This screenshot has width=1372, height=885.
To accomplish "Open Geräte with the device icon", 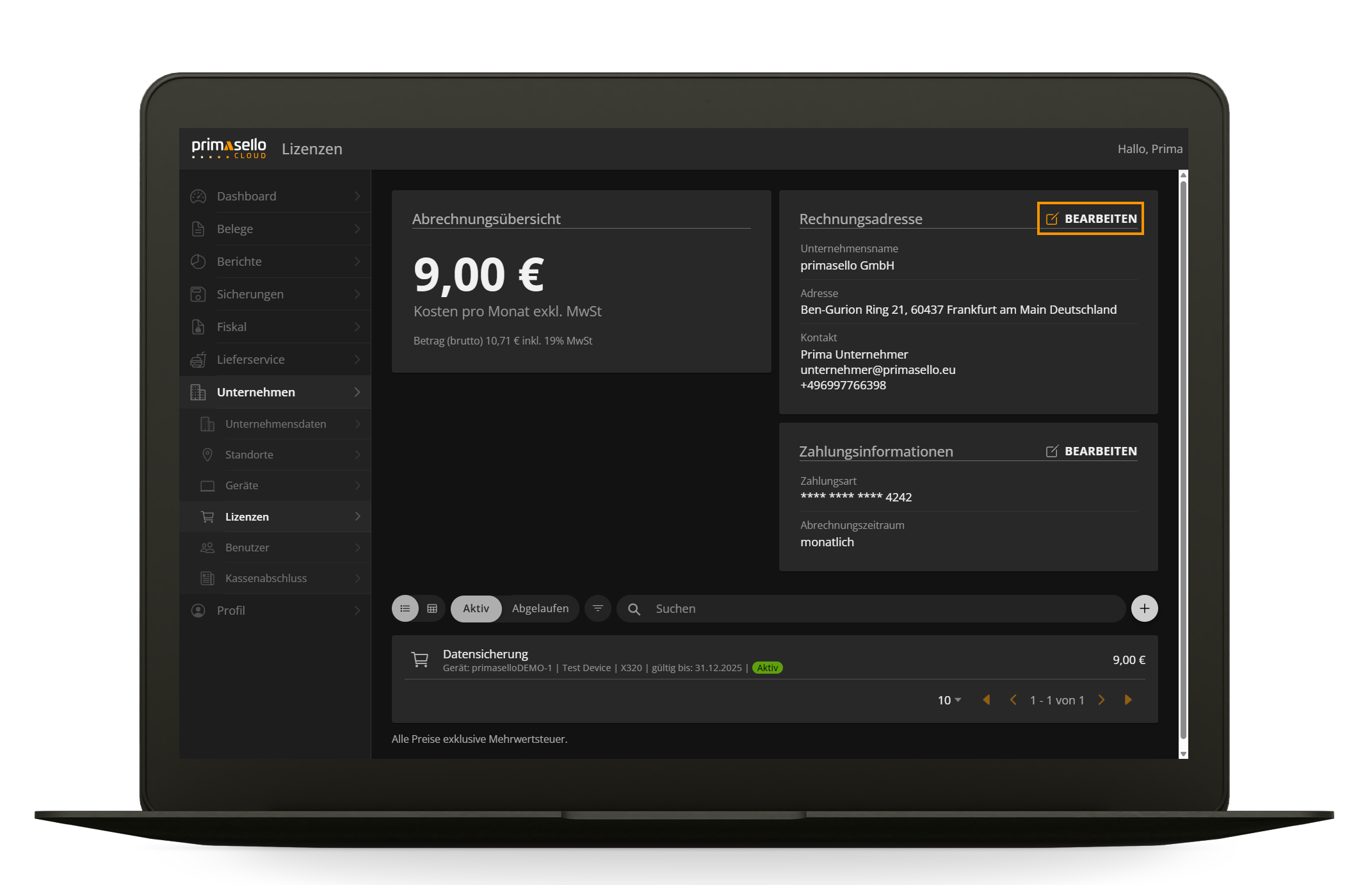I will (x=207, y=485).
